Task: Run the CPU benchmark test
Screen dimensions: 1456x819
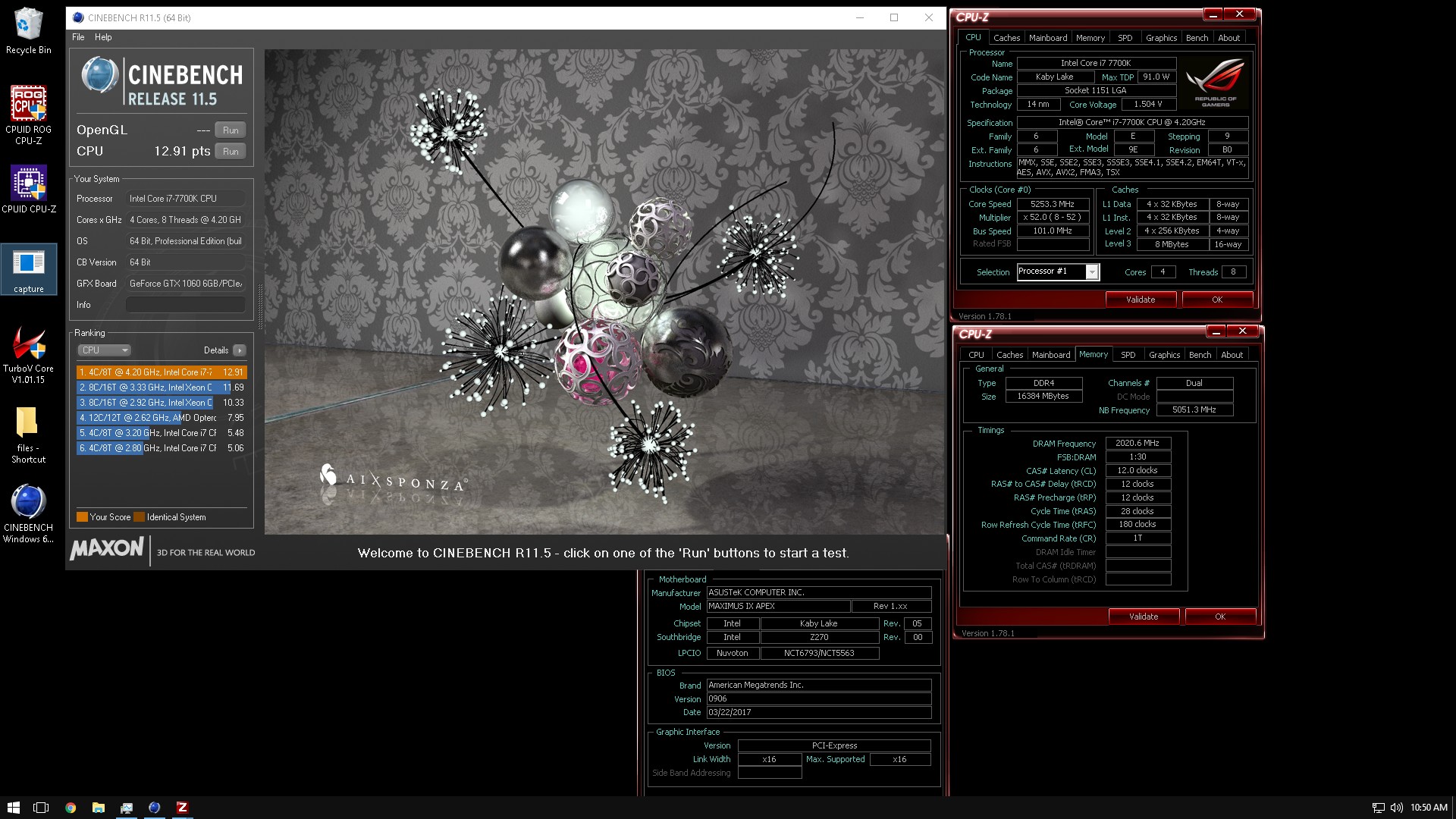Action: coord(231,152)
